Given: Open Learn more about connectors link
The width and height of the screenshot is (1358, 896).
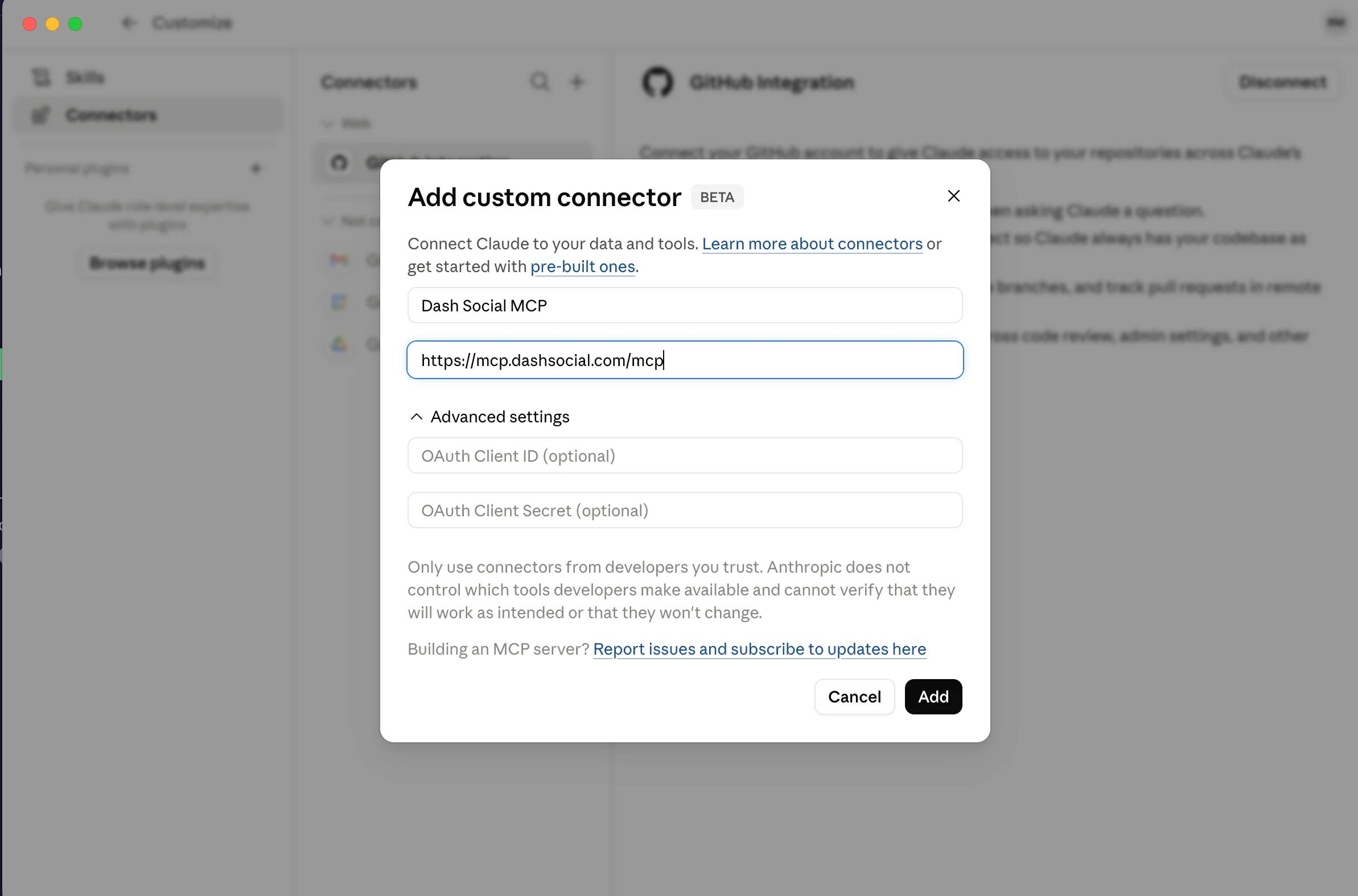Looking at the screenshot, I should tap(812, 244).
